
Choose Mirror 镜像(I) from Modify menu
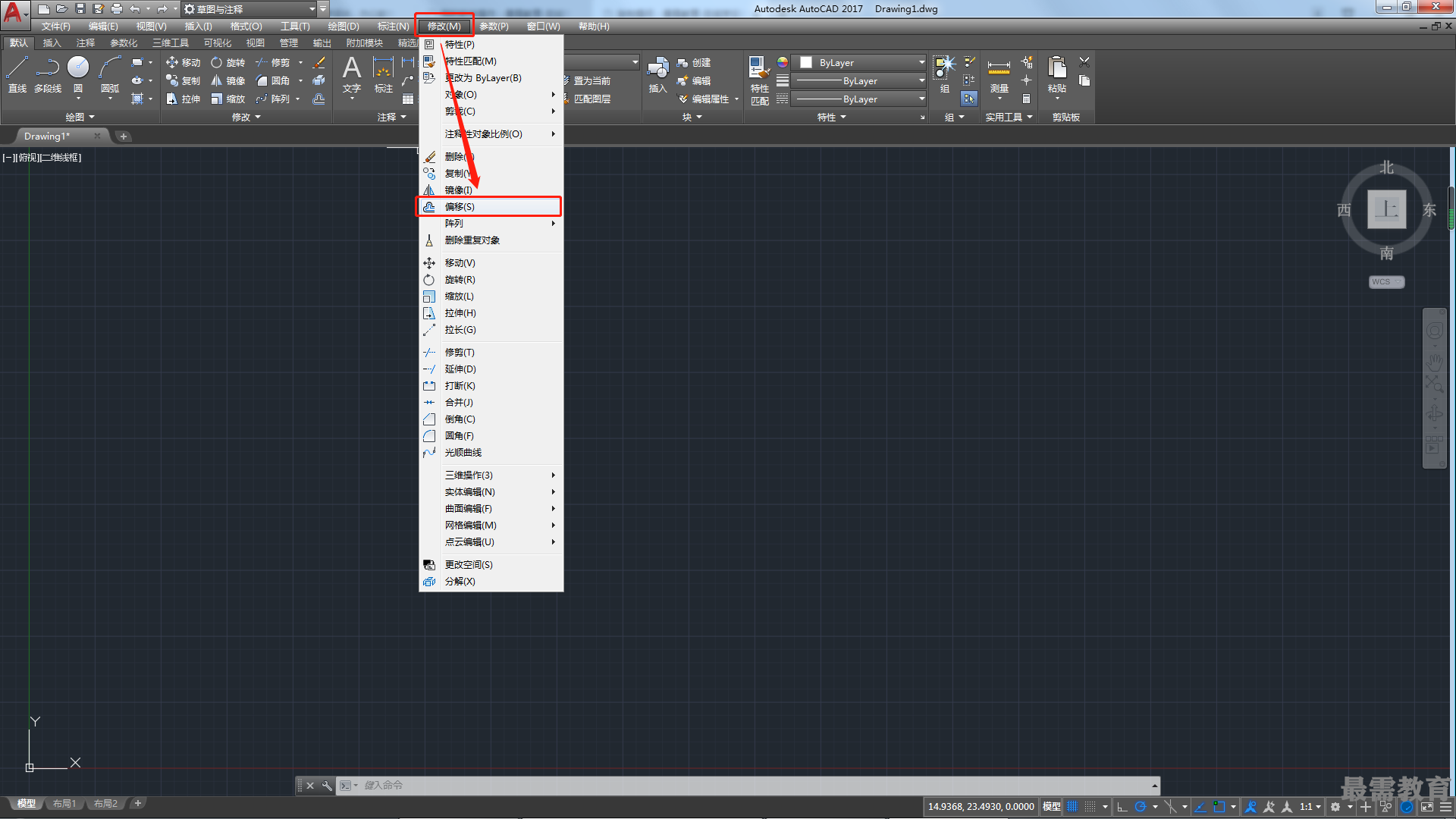[x=491, y=190]
